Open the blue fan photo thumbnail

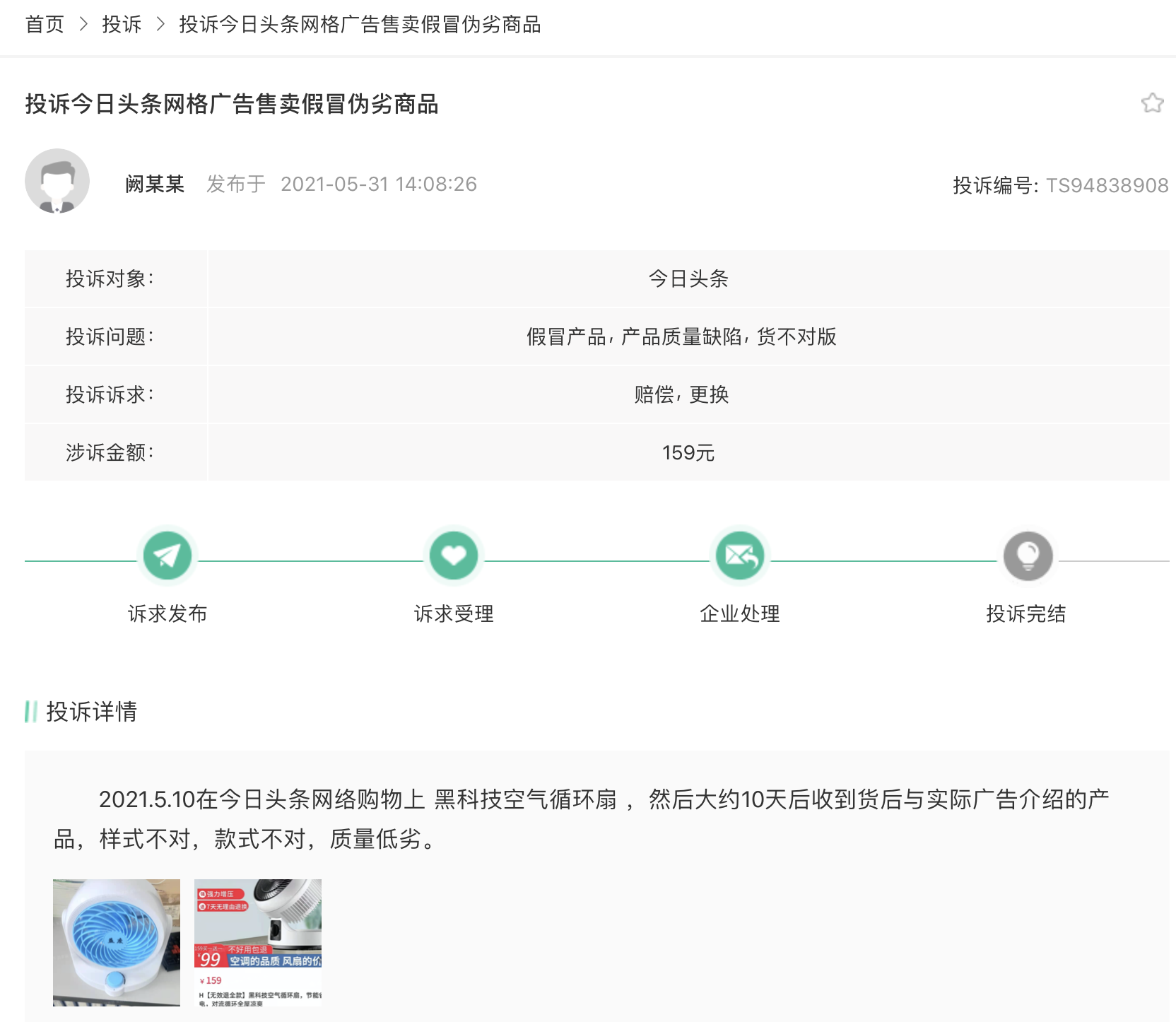click(117, 942)
